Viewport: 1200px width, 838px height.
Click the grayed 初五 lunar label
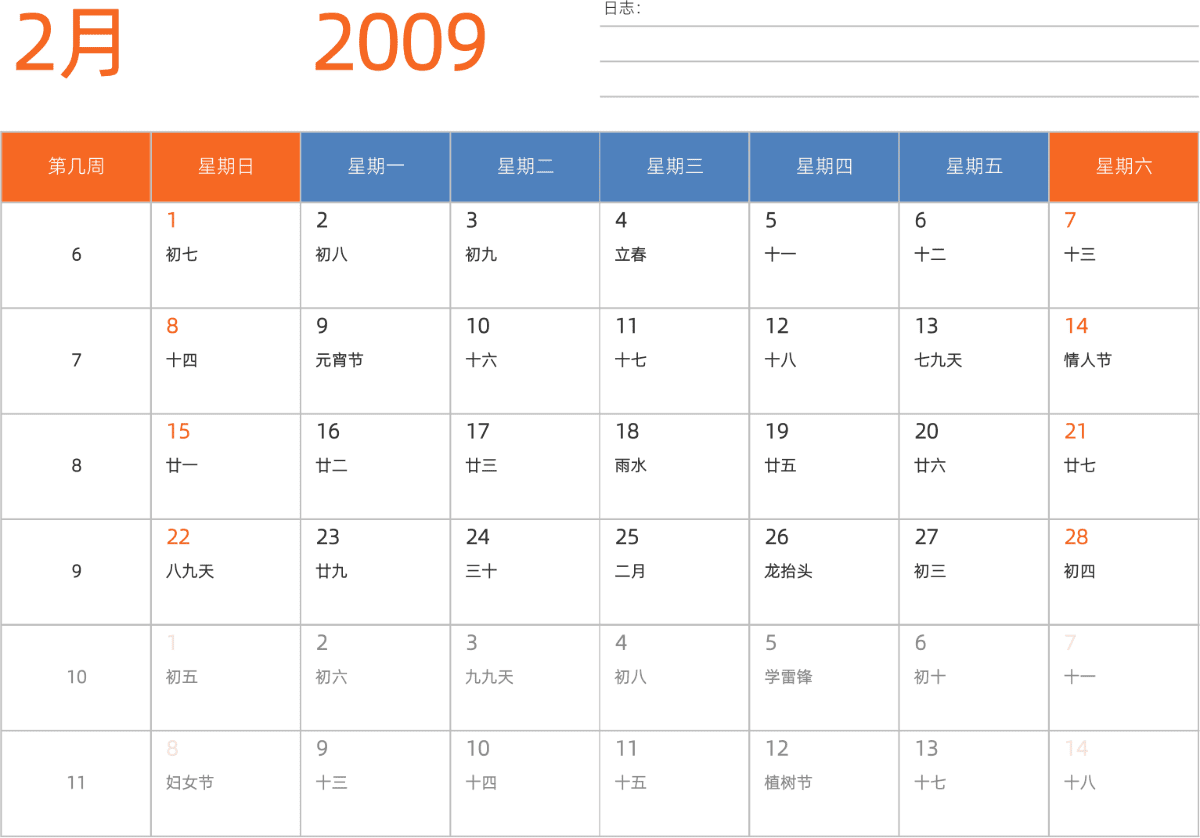tap(182, 678)
